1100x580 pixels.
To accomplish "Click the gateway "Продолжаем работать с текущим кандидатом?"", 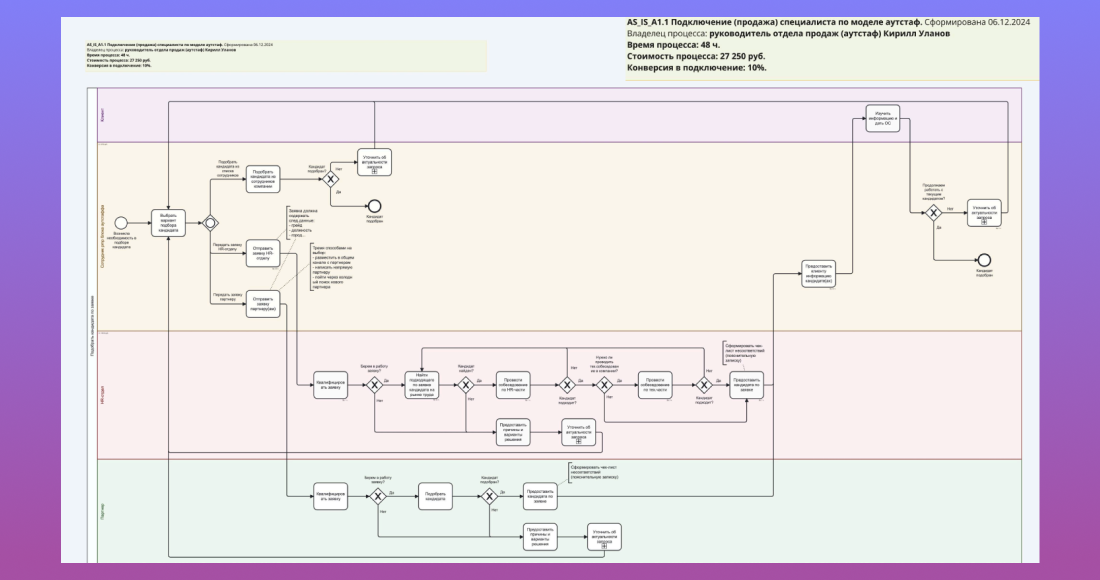I will [x=934, y=213].
